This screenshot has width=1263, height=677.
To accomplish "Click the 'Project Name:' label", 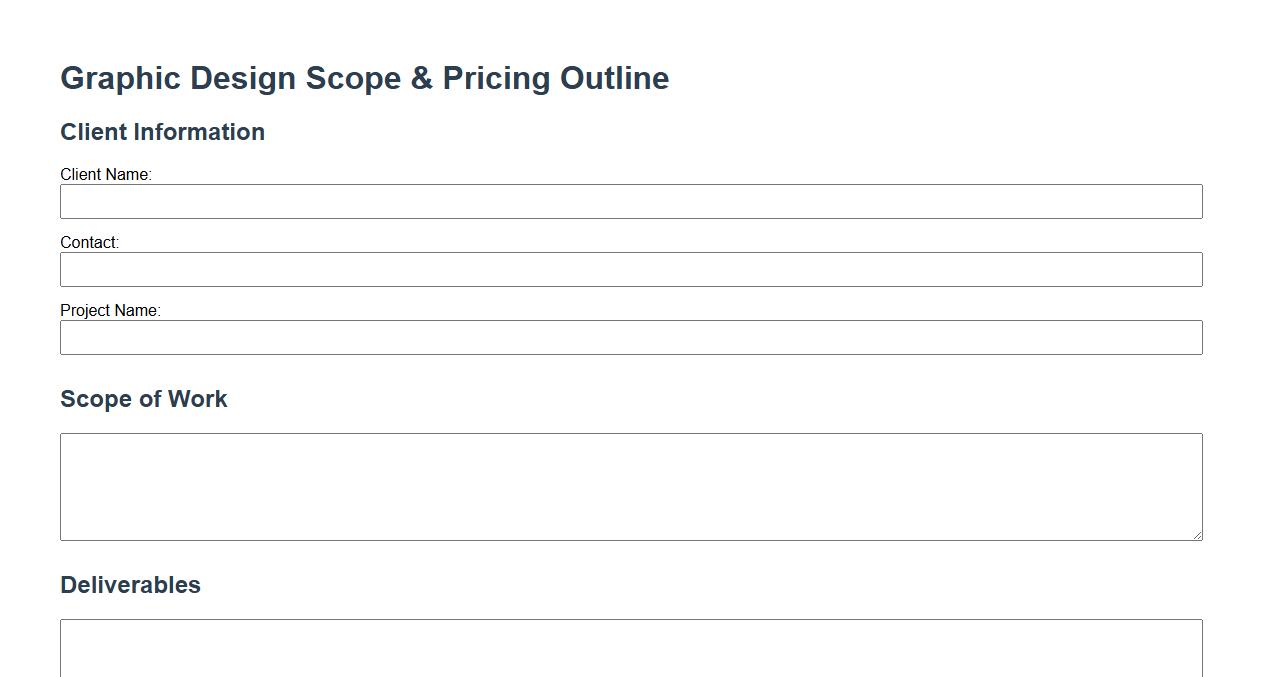I will click(110, 310).
